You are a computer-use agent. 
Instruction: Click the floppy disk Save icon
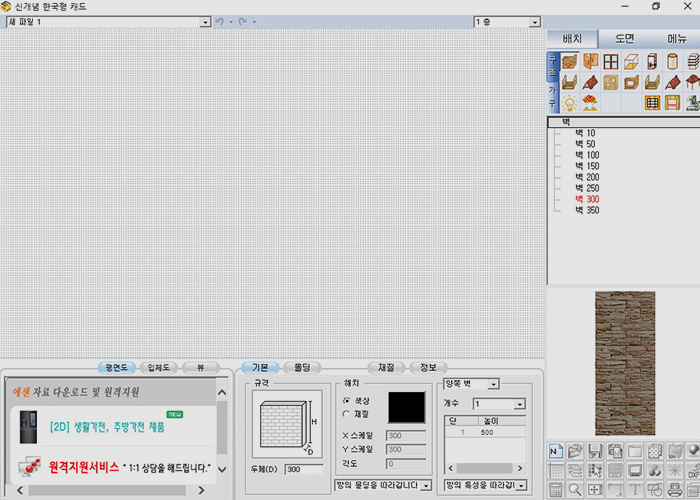click(x=594, y=451)
